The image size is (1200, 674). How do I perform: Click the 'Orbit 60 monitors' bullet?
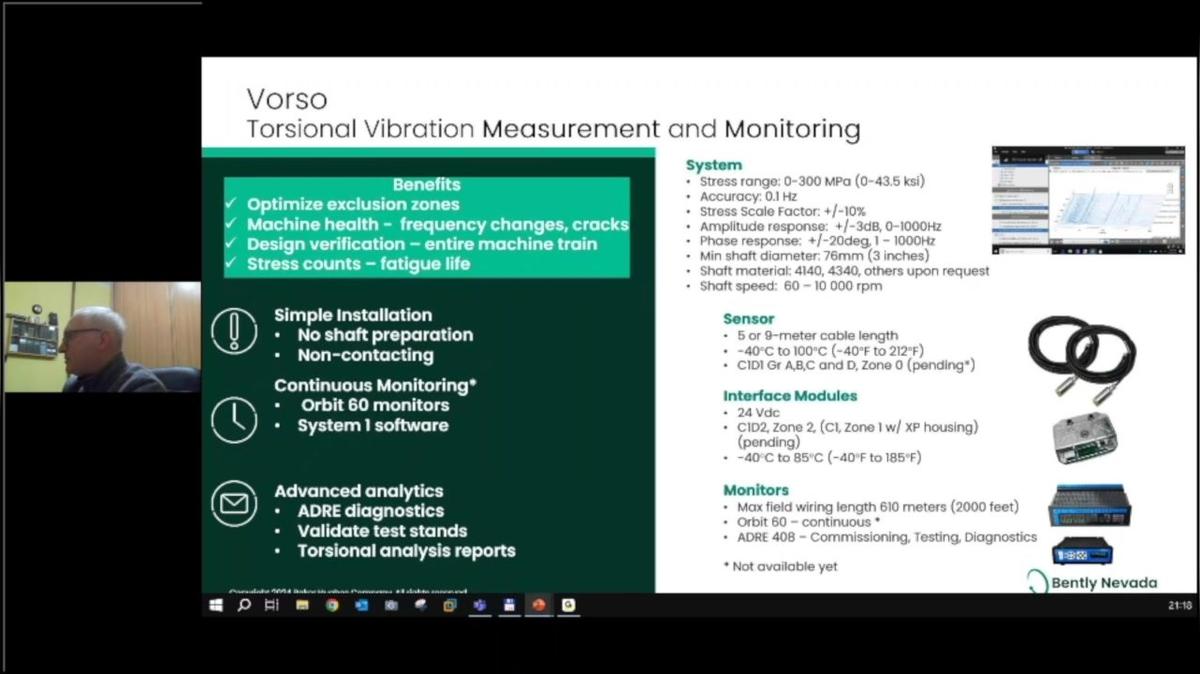375,405
